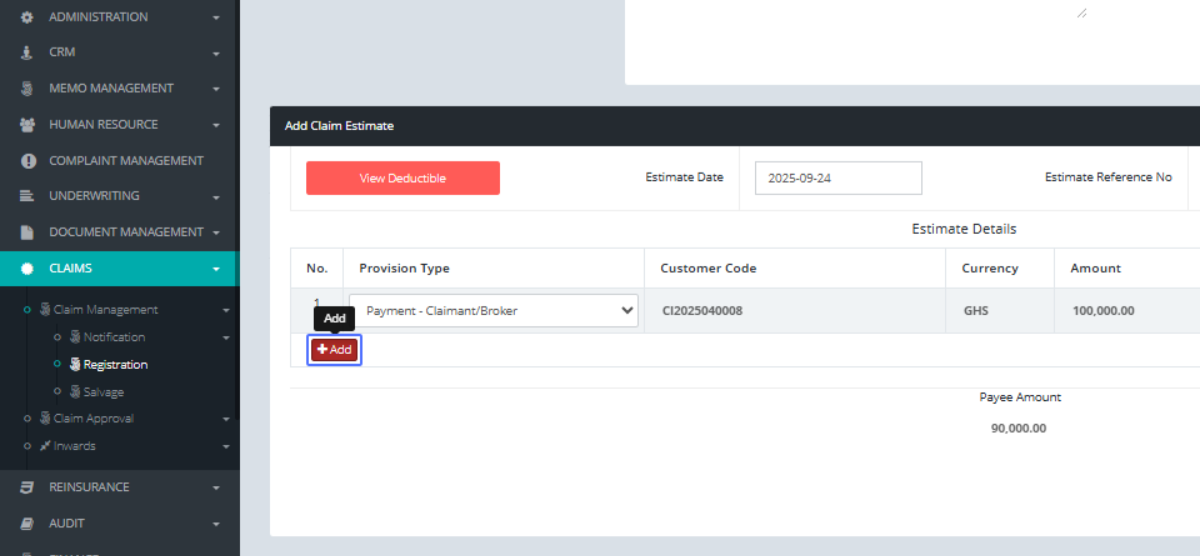Click the Underwriting list icon
Viewport: 1200px width, 556px height.
[28, 196]
